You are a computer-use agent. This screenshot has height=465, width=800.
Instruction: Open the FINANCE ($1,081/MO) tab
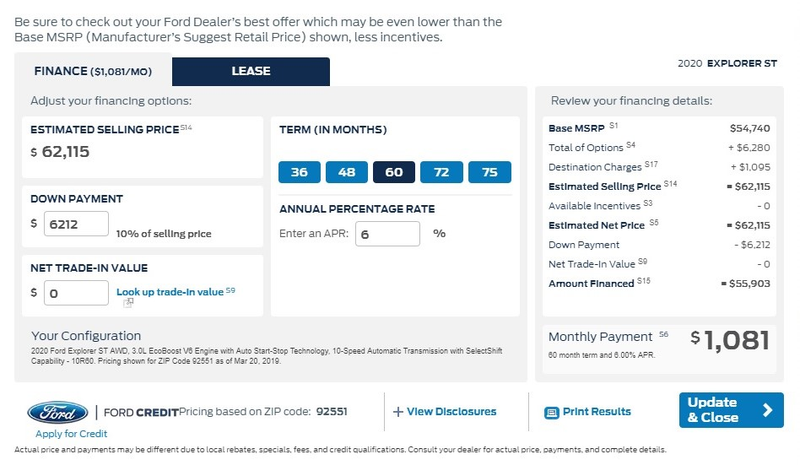(93, 71)
